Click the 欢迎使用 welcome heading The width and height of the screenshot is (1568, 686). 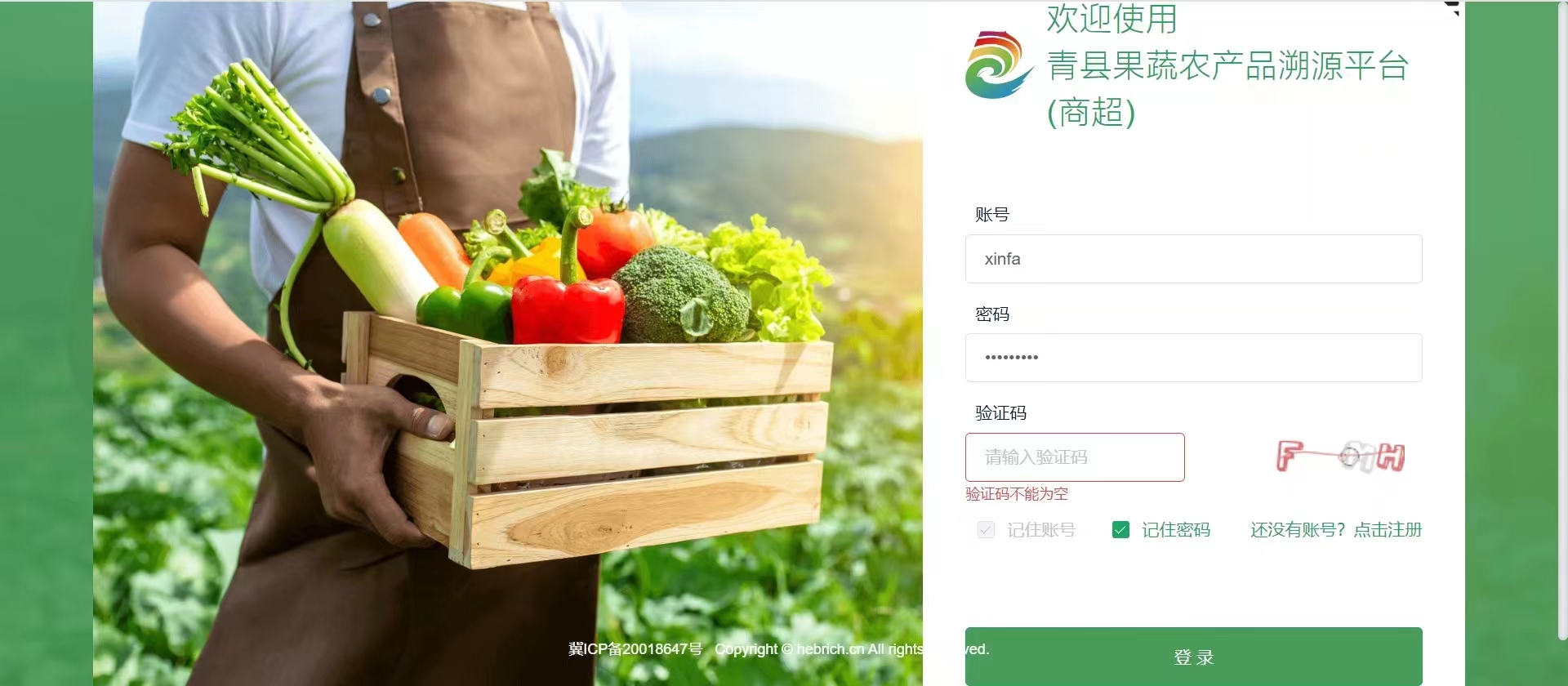tap(1112, 18)
